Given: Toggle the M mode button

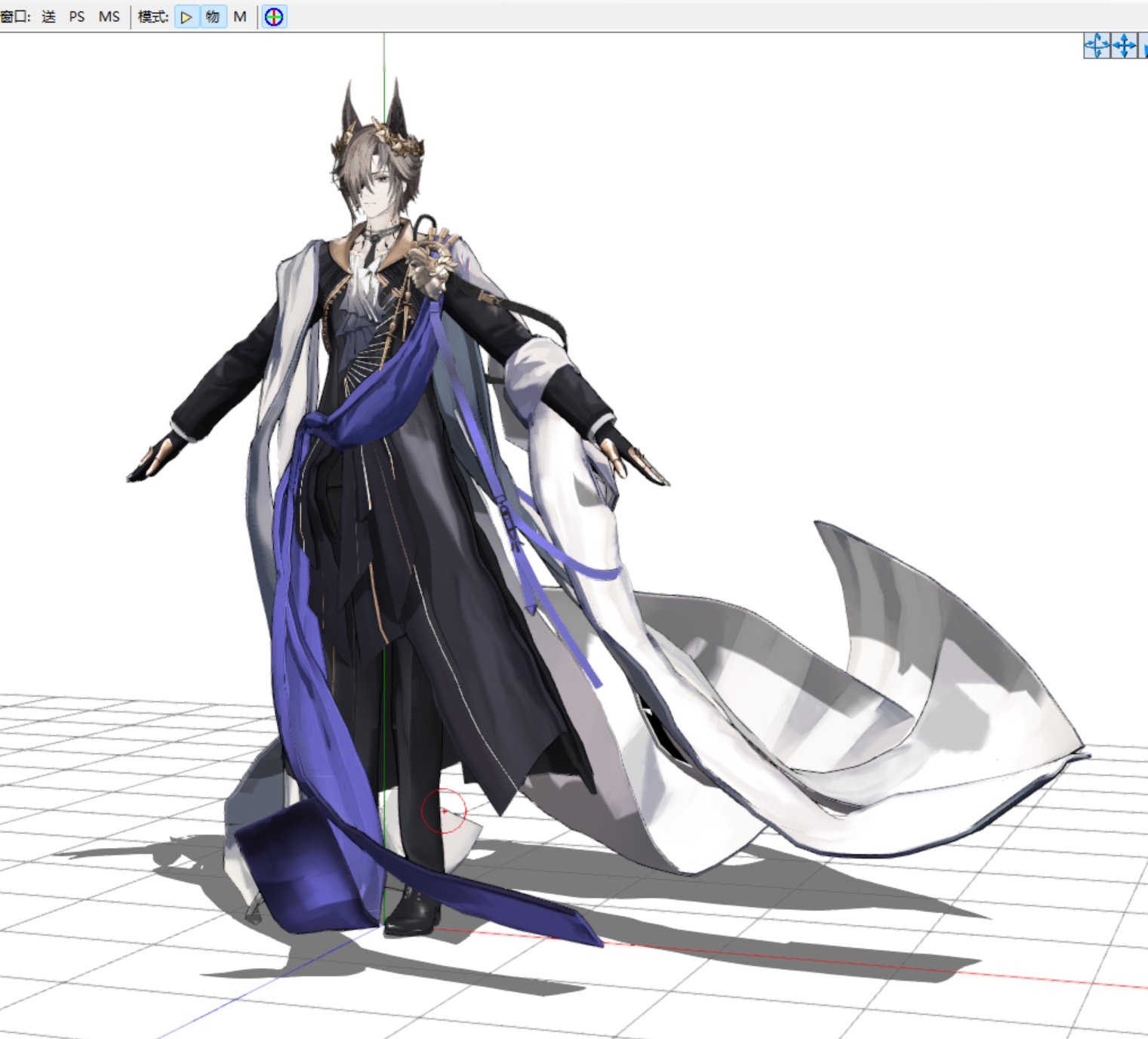Looking at the screenshot, I should pos(240,17).
